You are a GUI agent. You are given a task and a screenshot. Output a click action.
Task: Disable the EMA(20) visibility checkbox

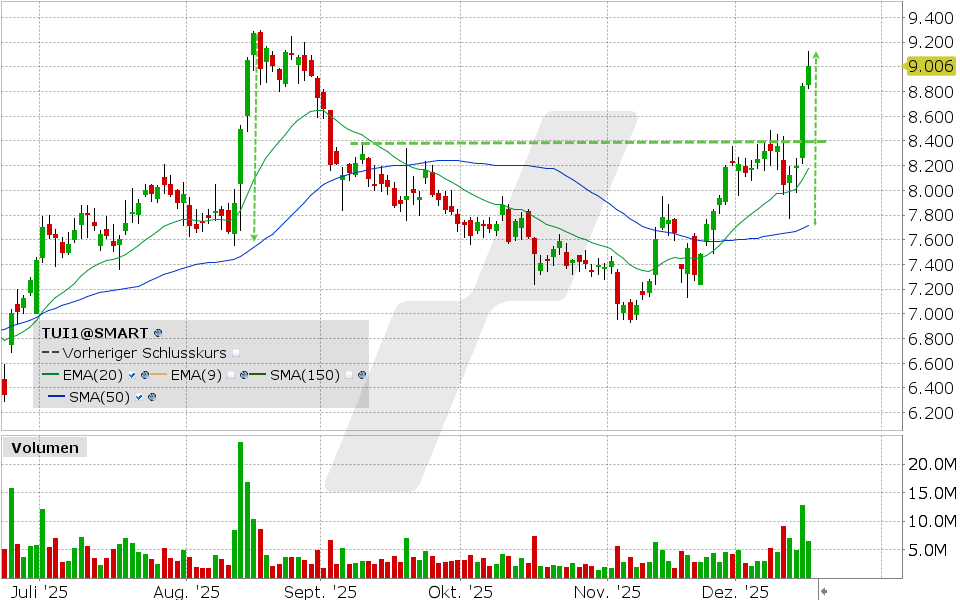[x=131, y=375]
